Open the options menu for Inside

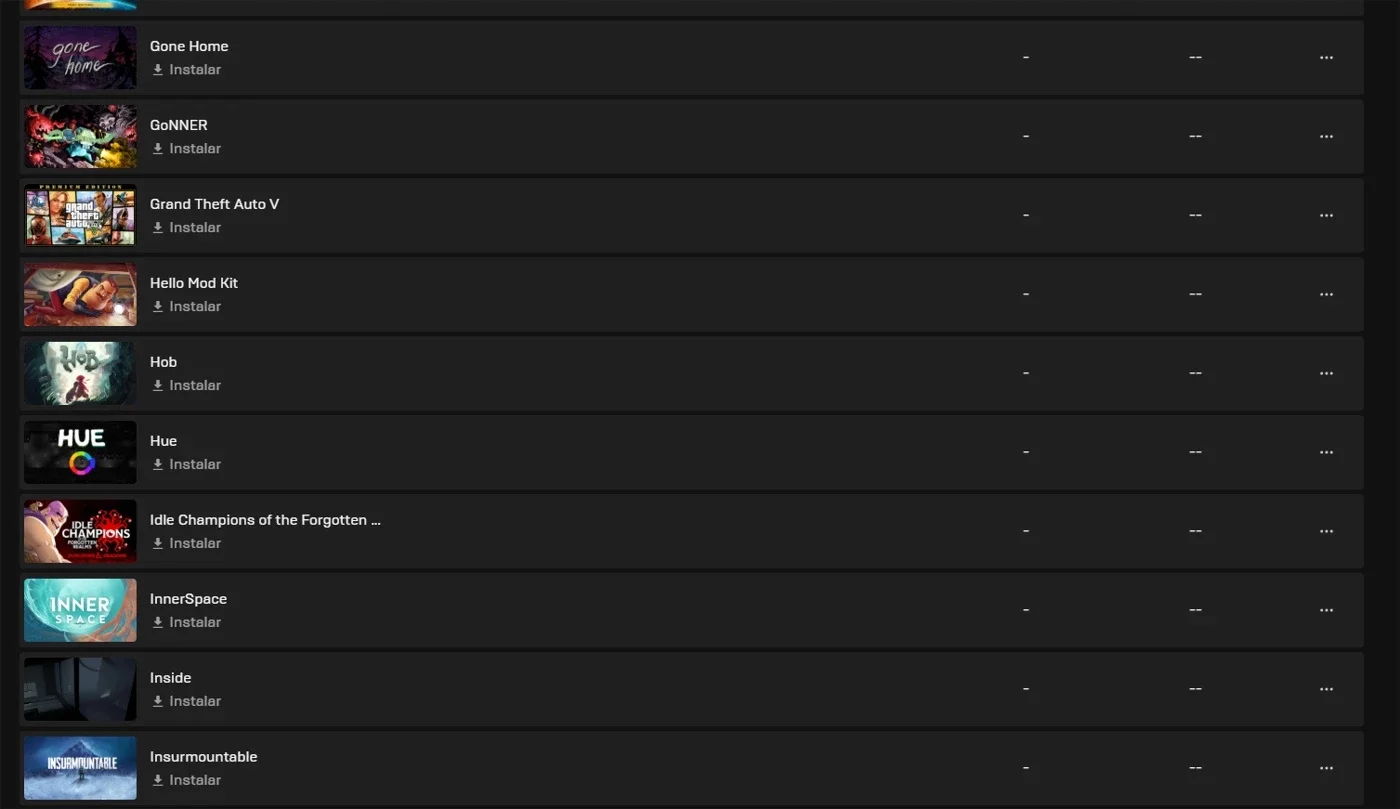point(1326,690)
